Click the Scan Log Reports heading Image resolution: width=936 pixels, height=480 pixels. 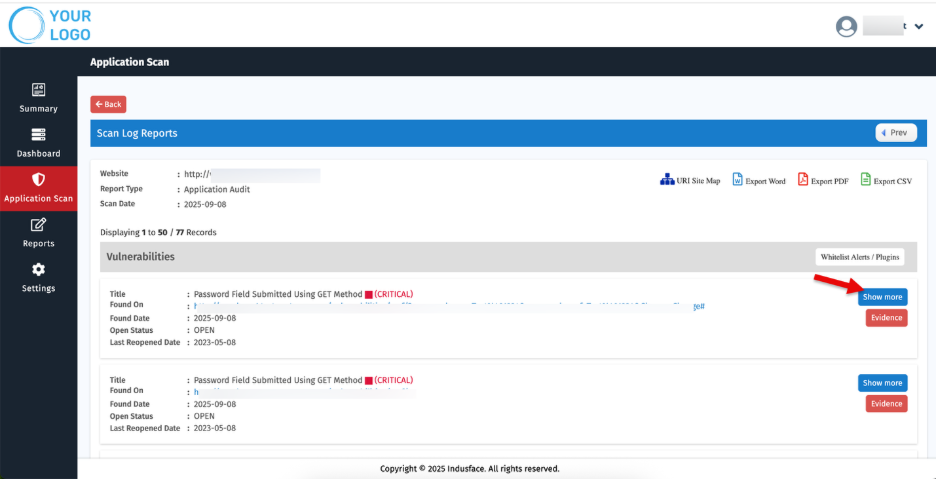[137, 133]
